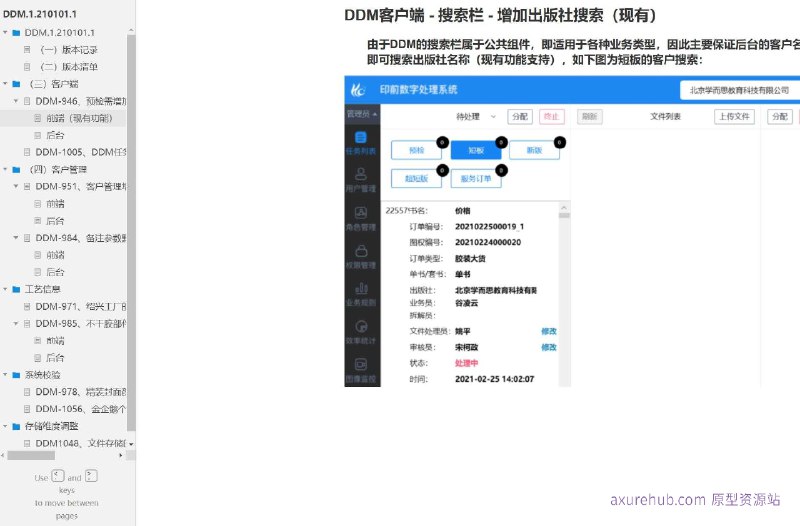Click the sitemap horizontal scrollbar thumb
This screenshot has height=526, width=800.
(x=31, y=456)
